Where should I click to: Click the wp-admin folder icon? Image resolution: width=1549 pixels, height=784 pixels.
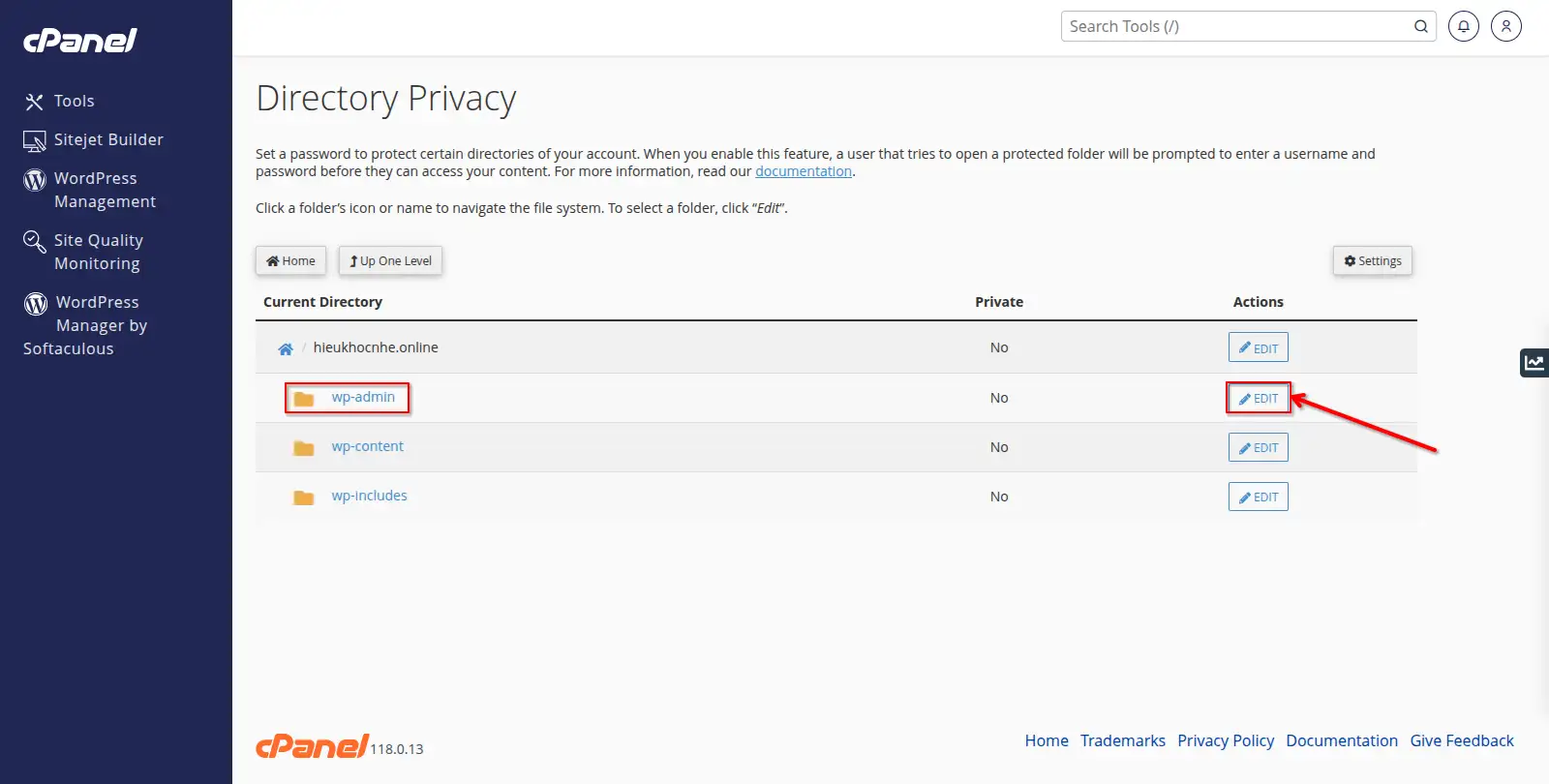pyautogui.click(x=304, y=399)
